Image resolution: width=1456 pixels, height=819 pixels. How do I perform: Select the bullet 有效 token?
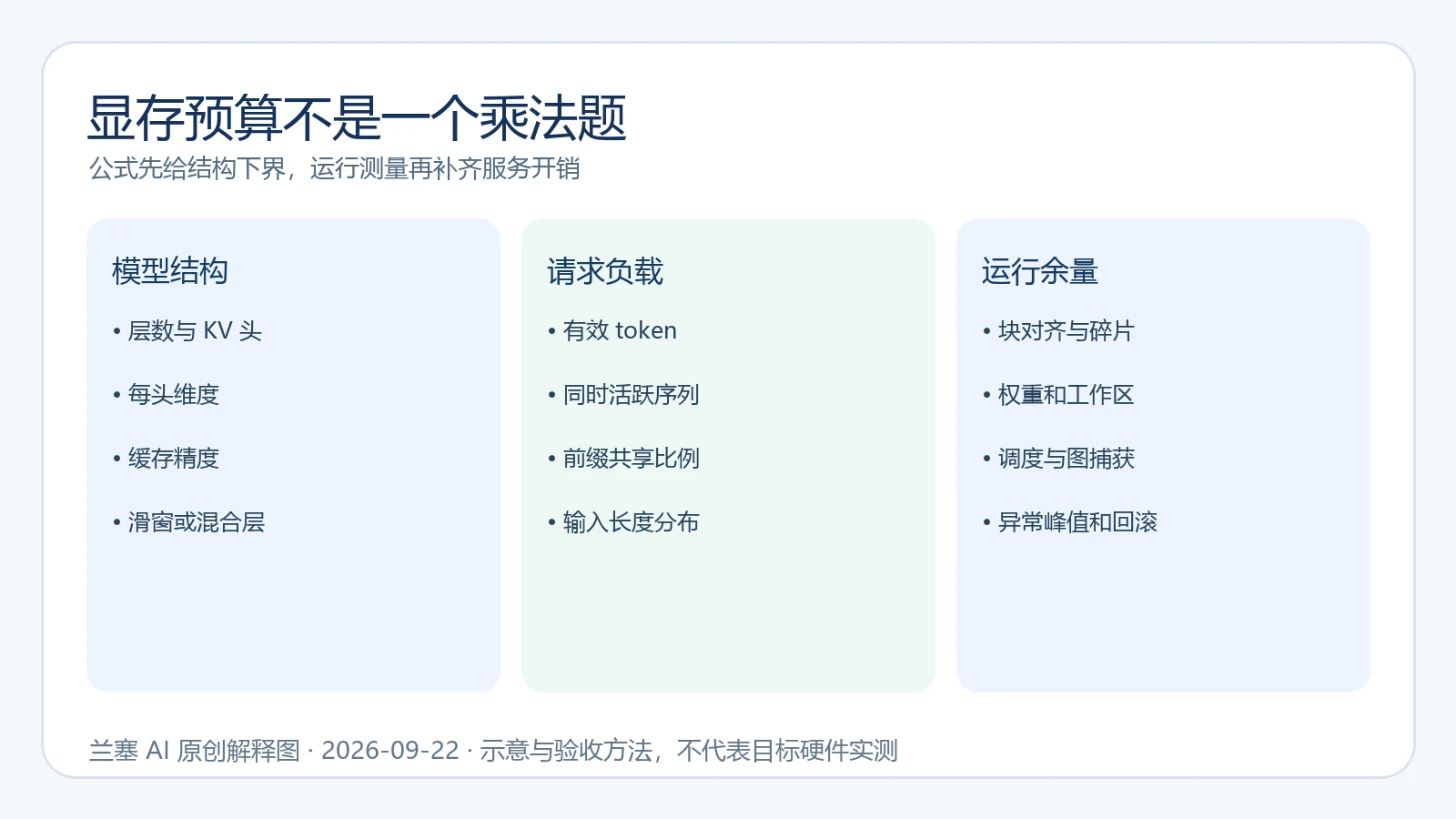click(x=612, y=331)
